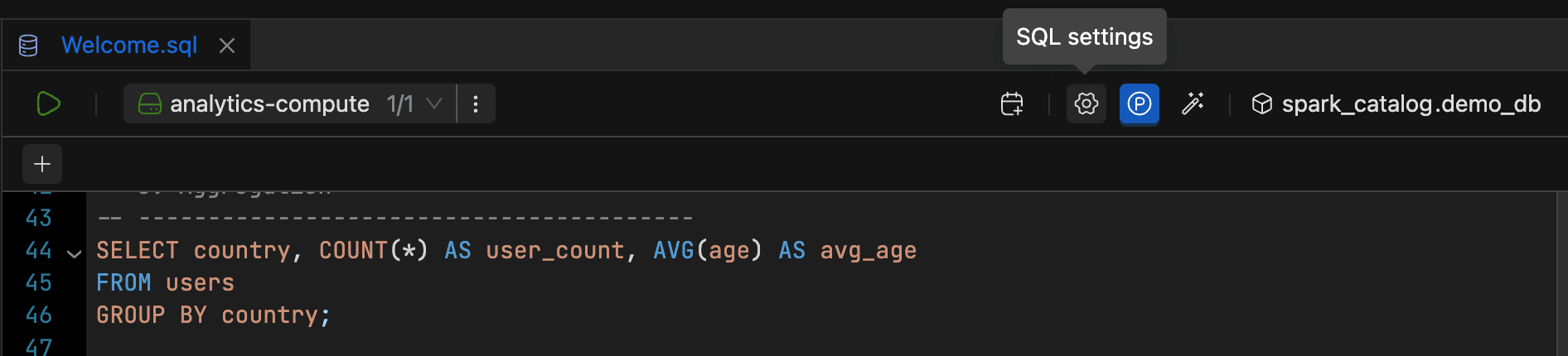
Task: Open the SQL settings gear icon
Action: [x=1086, y=104]
